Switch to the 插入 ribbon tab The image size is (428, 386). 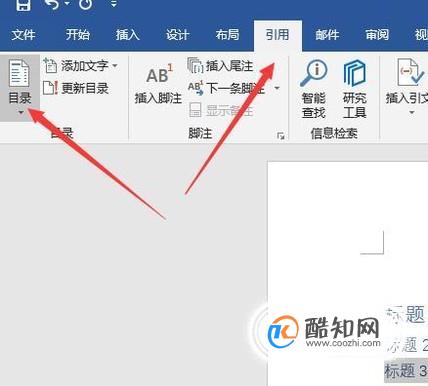click(x=127, y=35)
